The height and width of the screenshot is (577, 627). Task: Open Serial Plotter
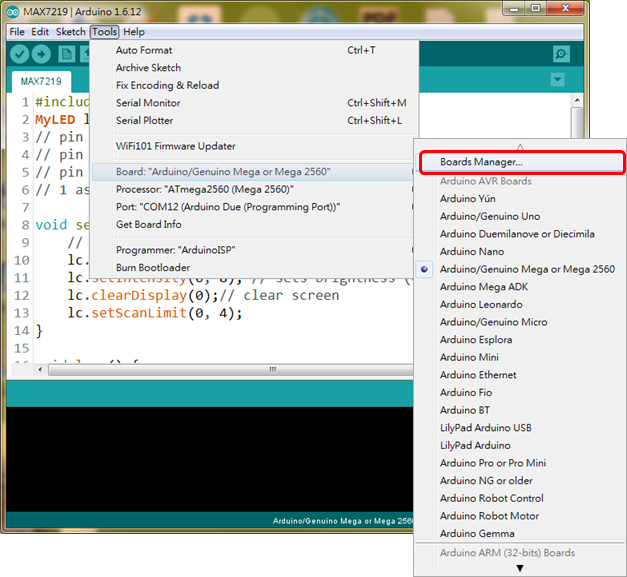[x=255, y=121]
